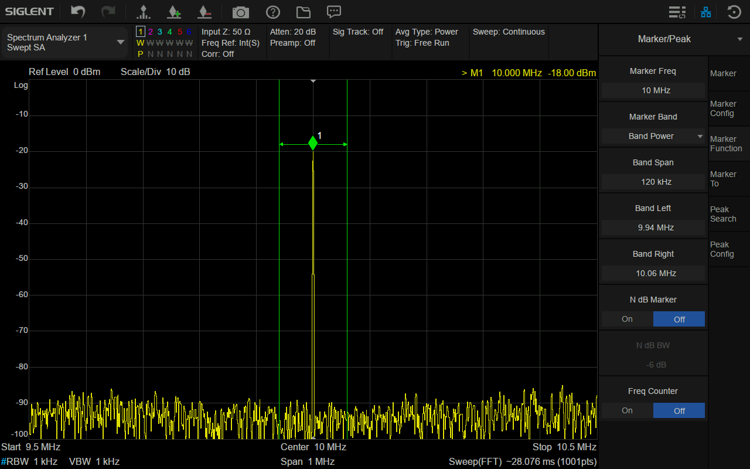The image size is (750, 469).
Task: Edit the Band Span 120 kHz field
Action: pyautogui.click(x=653, y=182)
